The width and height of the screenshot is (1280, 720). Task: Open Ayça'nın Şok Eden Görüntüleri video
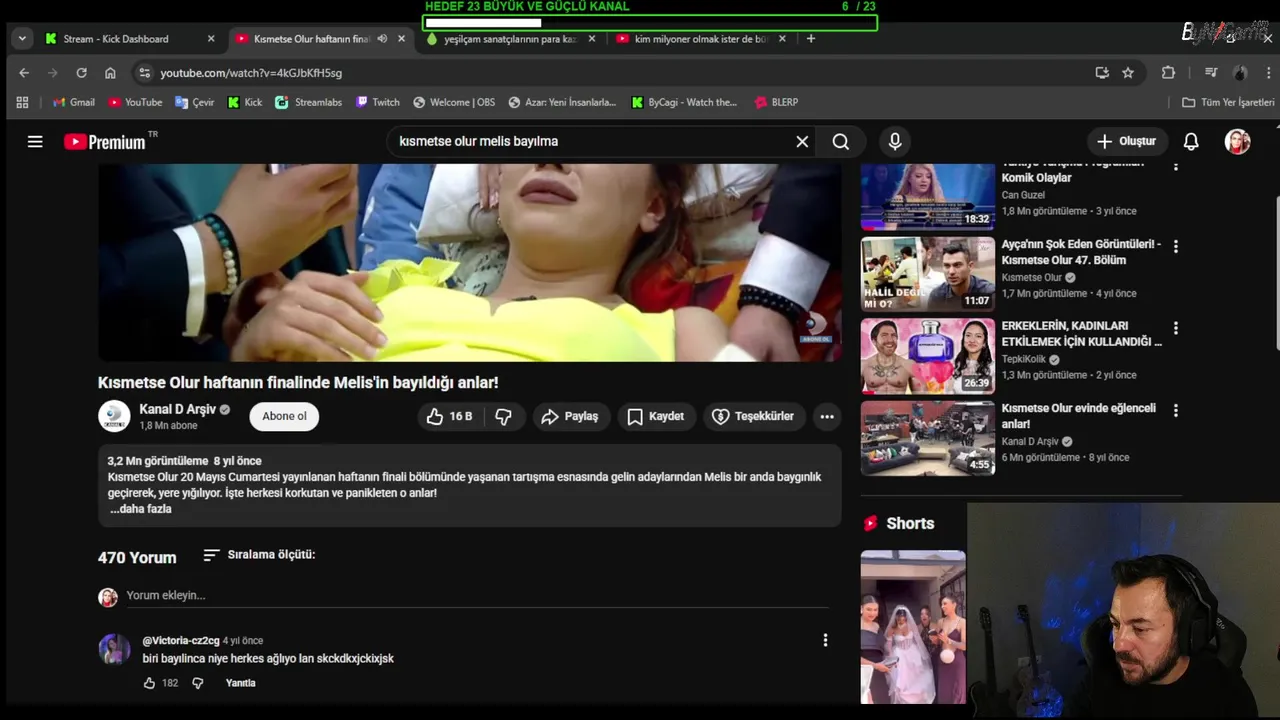point(928,274)
